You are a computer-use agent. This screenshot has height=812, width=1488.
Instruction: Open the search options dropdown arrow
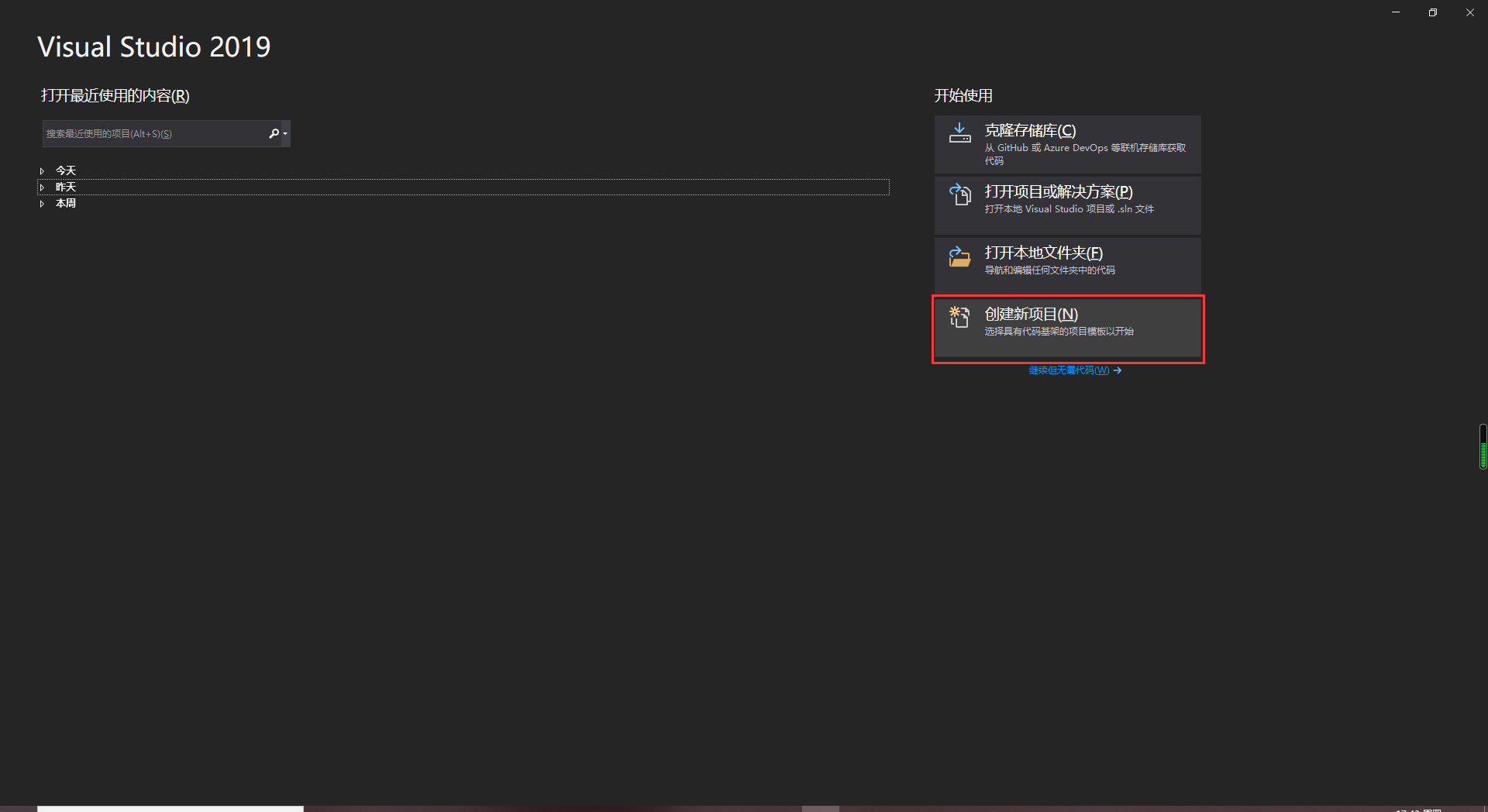pyautogui.click(x=285, y=133)
